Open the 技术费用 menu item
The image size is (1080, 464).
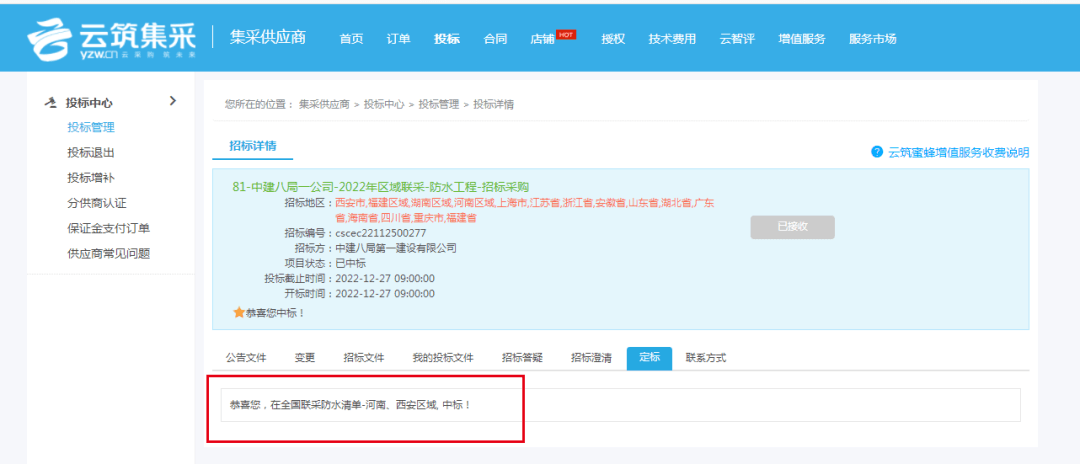tap(672, 39)
